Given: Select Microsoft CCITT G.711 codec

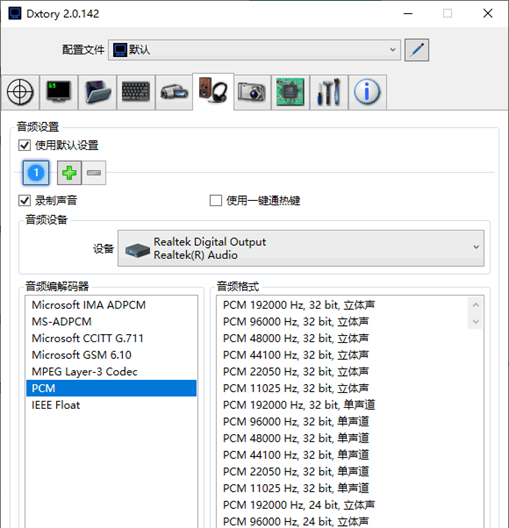Looking at the screenshot, I should [111, 338].
